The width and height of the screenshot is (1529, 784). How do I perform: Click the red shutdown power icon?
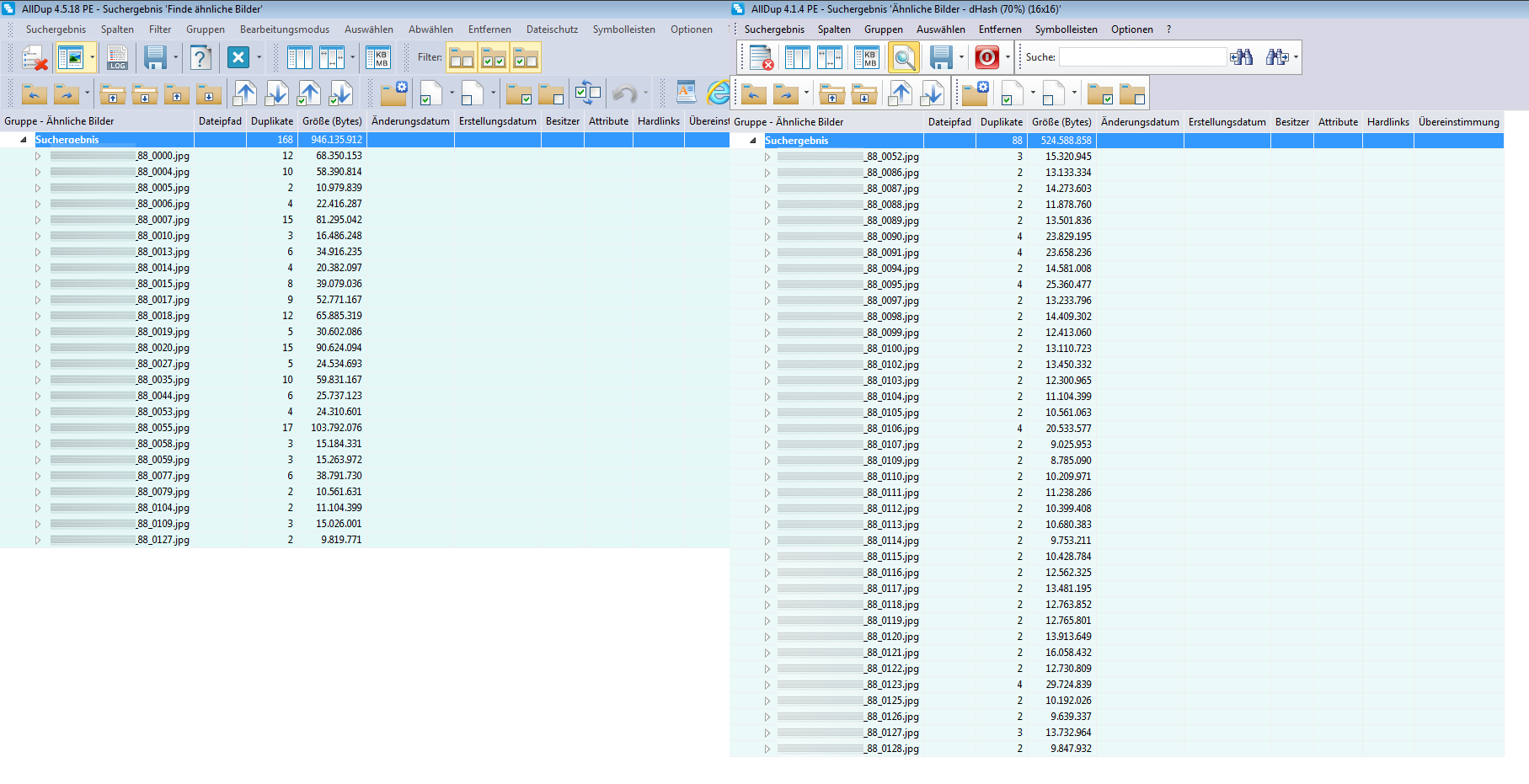point(986,58)
